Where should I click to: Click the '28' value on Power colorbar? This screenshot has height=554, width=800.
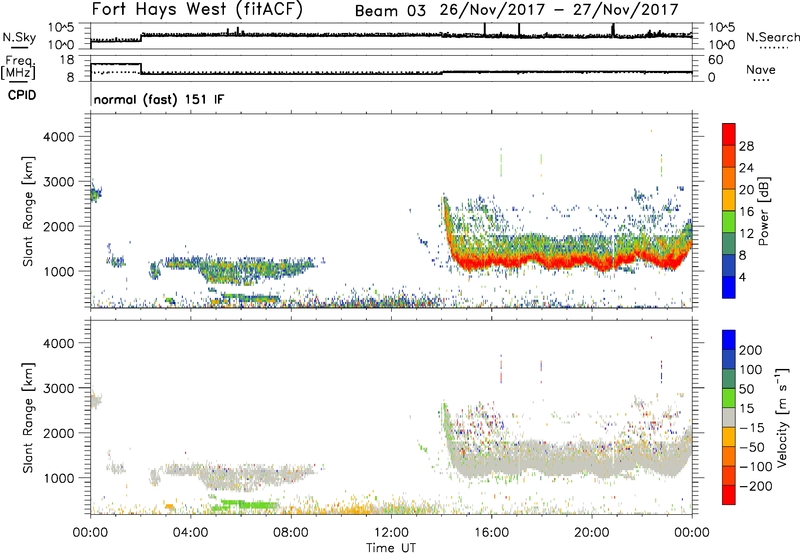[x=746, y=146]
